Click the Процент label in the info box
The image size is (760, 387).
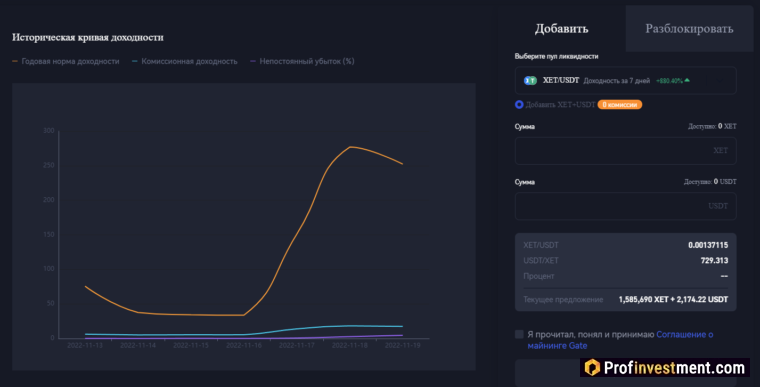point(538,276)
